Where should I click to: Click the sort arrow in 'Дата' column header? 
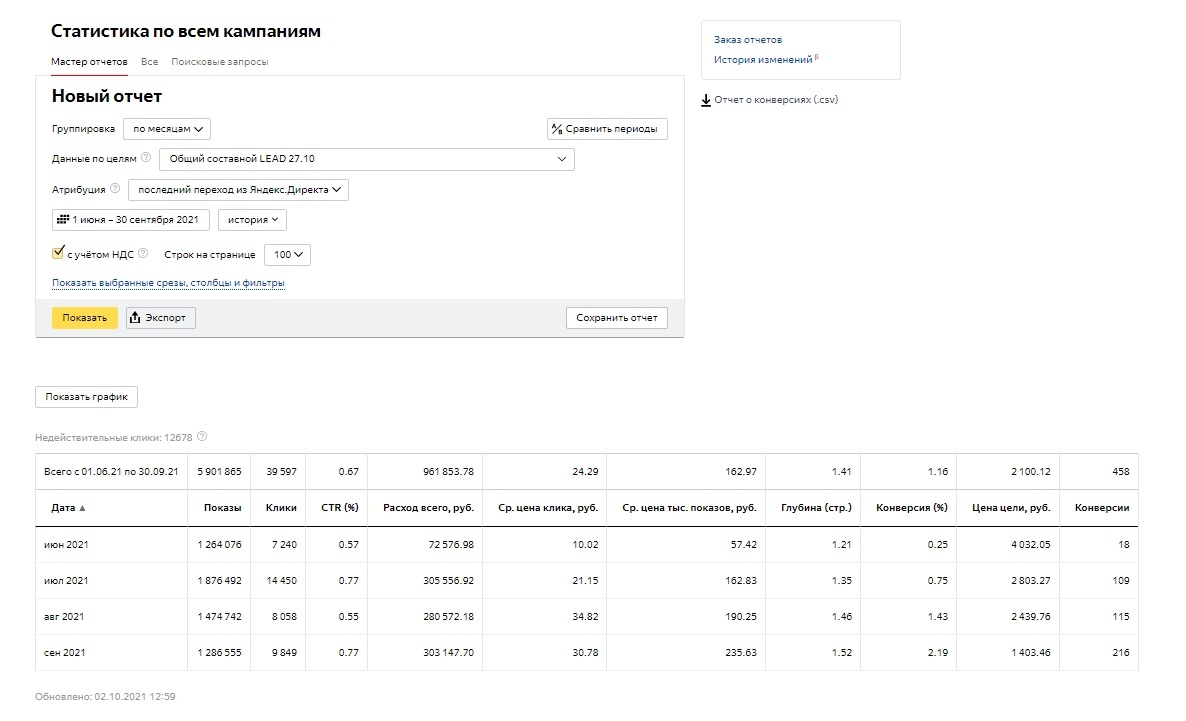pyautogui.click(x=83, y=508)
